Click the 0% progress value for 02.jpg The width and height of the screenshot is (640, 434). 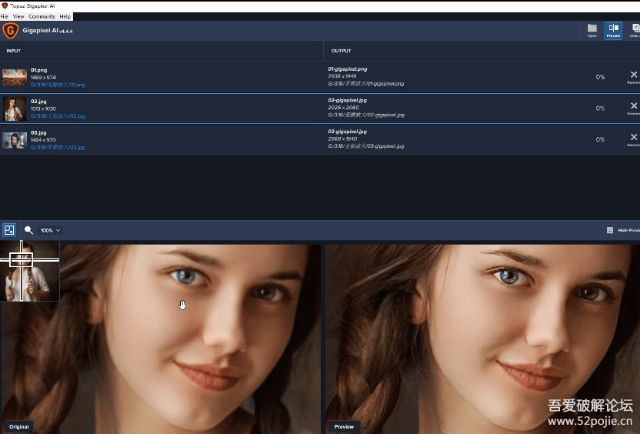(600, 109)
